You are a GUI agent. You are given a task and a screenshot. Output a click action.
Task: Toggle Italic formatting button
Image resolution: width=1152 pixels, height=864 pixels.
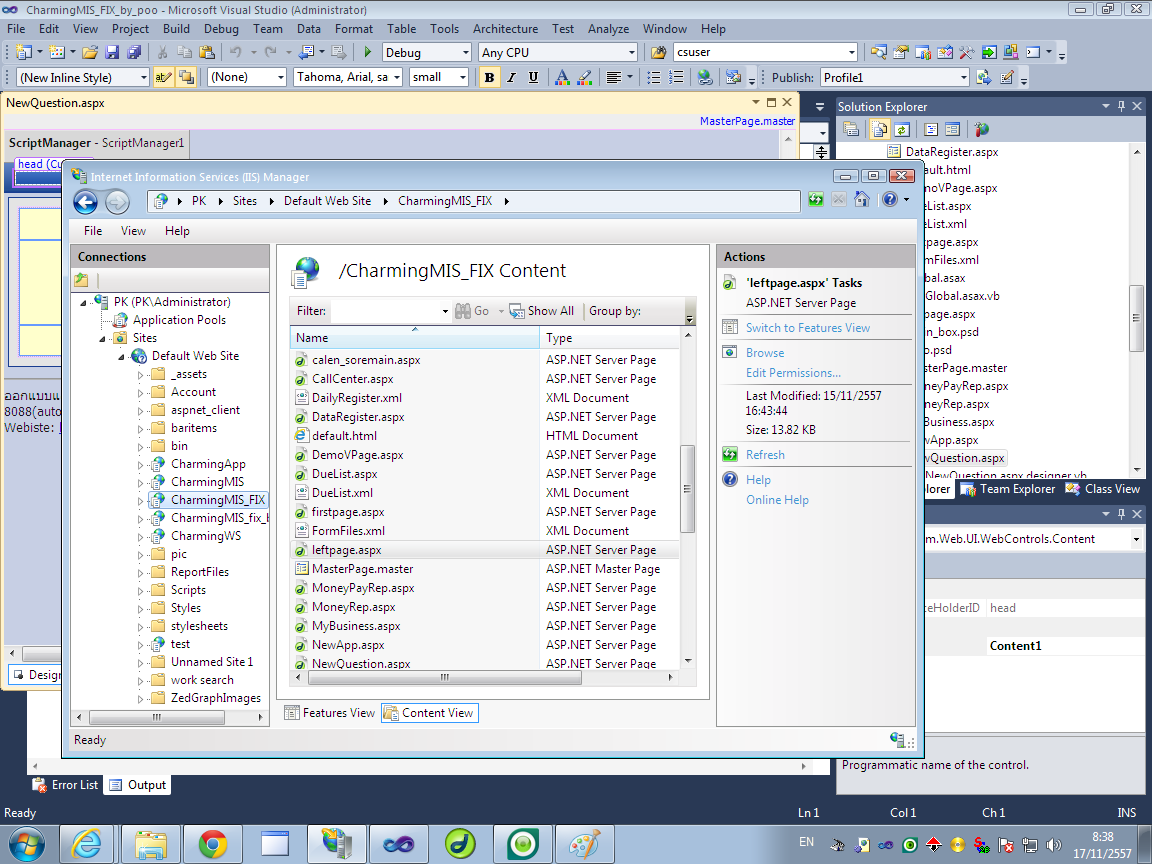[511, 77]
